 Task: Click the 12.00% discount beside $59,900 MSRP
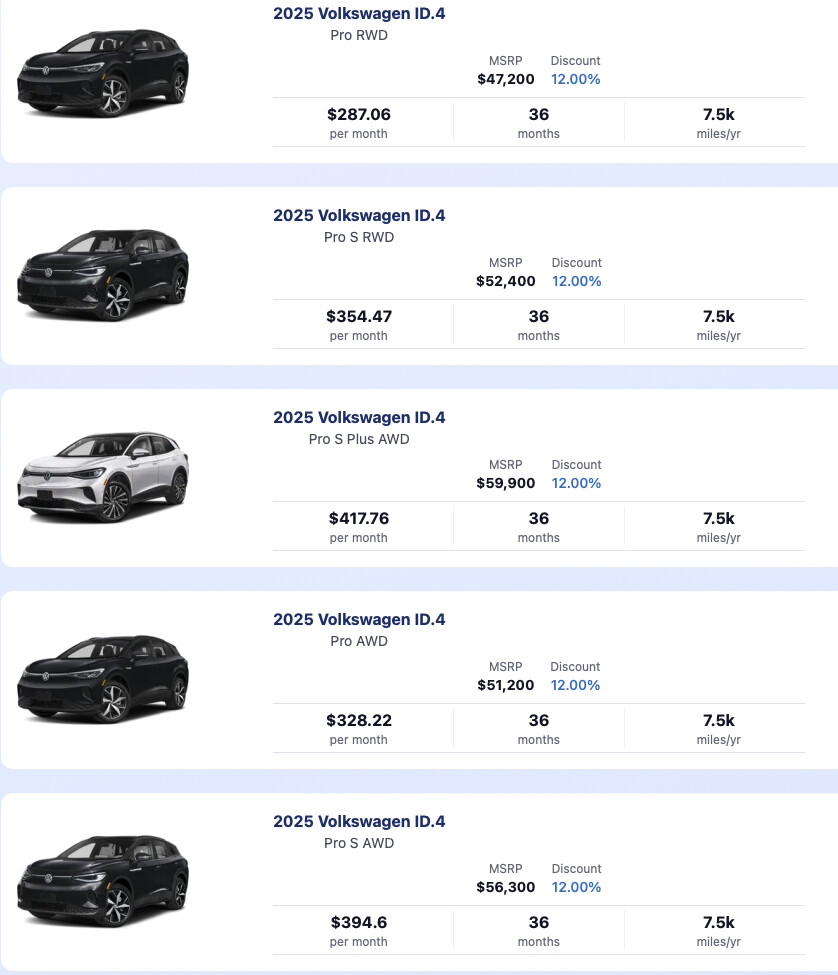pyautogui.click(x=576, y=483)
